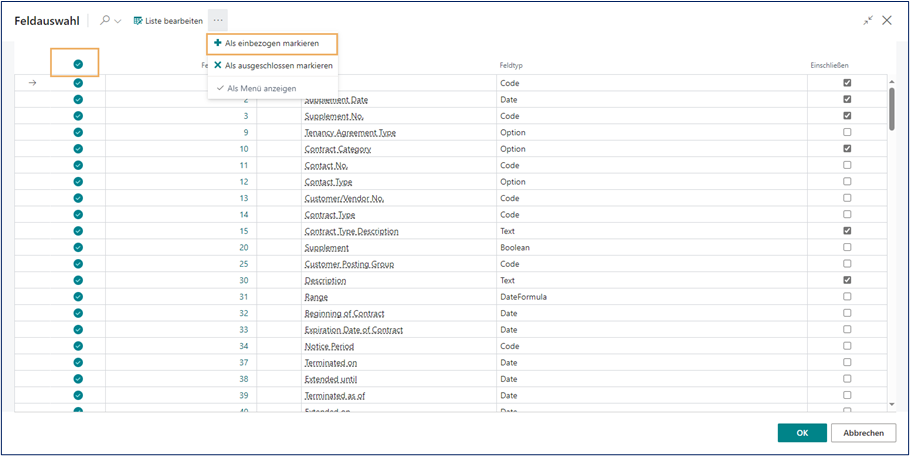Viewport: 910px width, 456px height.
Task: Click row selection circle for field 9
Action: pos(78,132)
